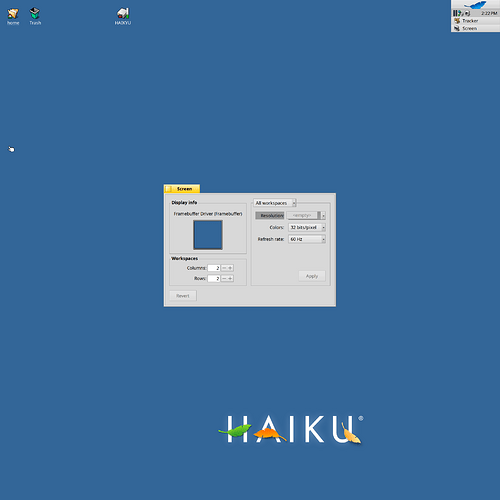
Task: Click the Revert button
Action: coord(183,296)
